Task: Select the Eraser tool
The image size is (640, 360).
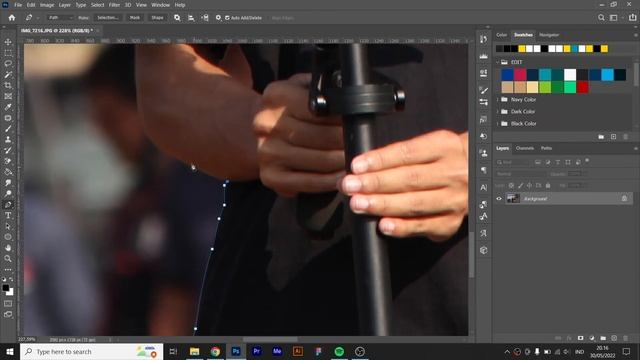Action: tap(8, 161)
